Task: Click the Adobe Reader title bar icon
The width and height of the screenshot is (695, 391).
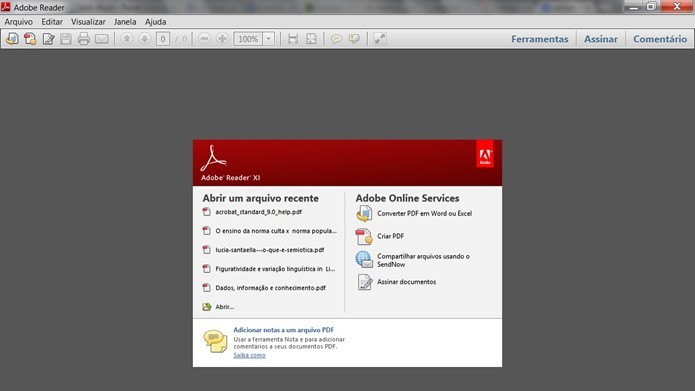Action: pyautogui.click(x=6, y=7)
